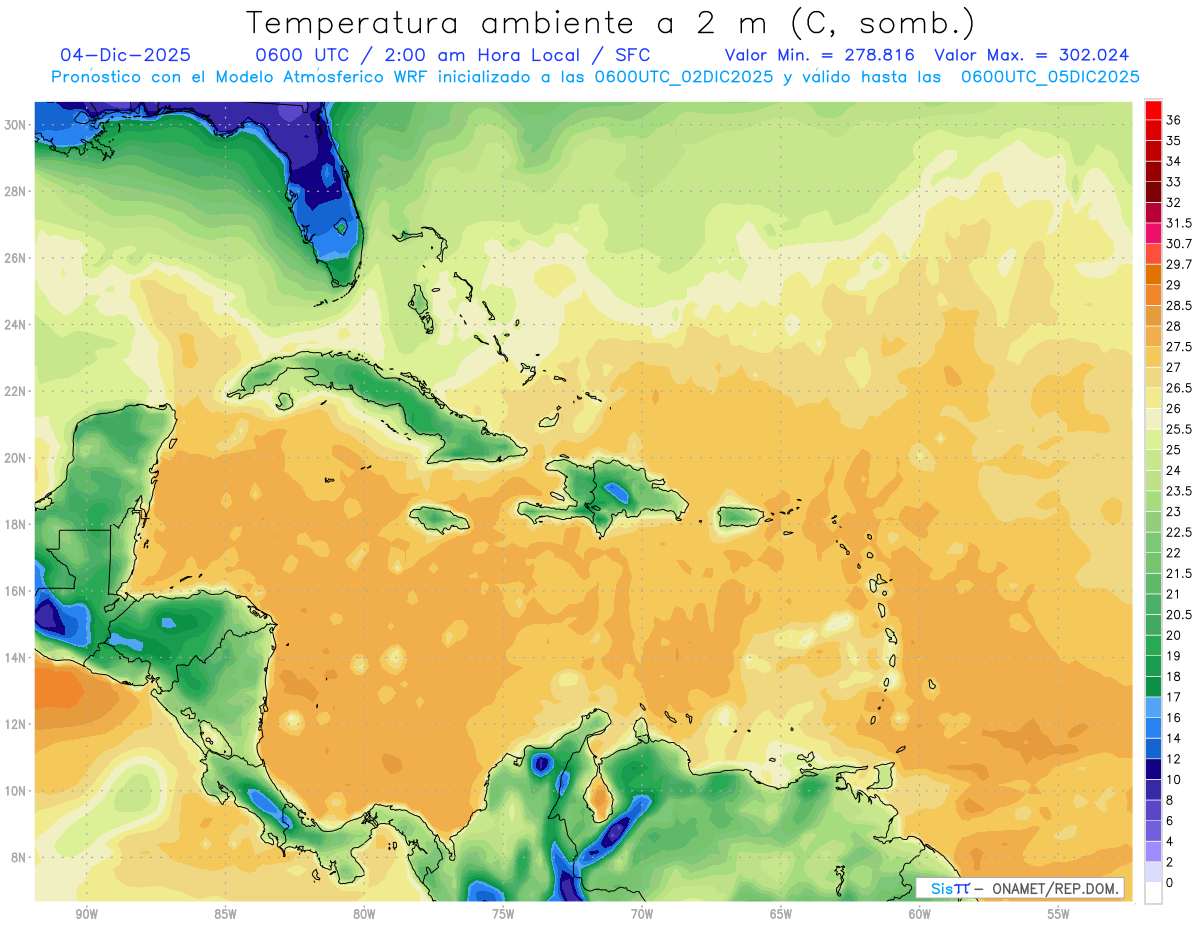Select the '55W' longitude label
The width and height of the screenshot is (1200, 927).
pyautogui.click(x=1059, y=915)
